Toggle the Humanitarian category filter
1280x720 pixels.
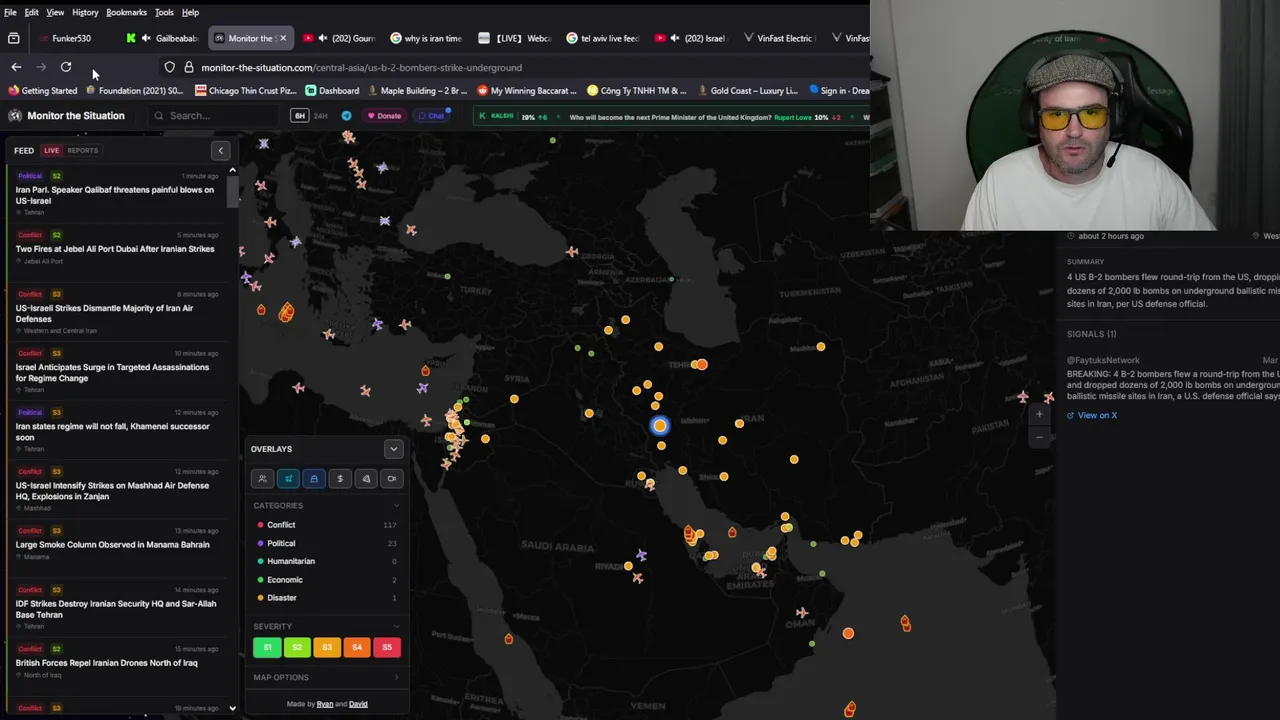pyautogui.click(x=326, y=561)
